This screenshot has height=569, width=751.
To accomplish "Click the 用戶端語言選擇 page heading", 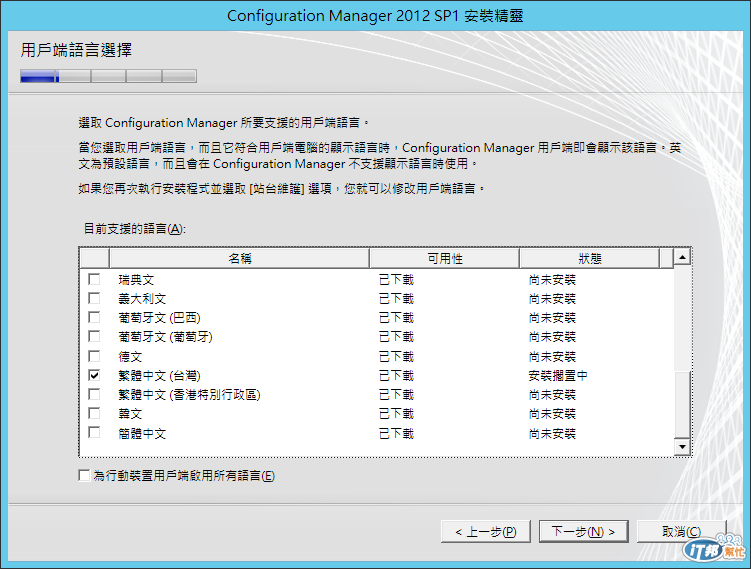I will 76,50.
